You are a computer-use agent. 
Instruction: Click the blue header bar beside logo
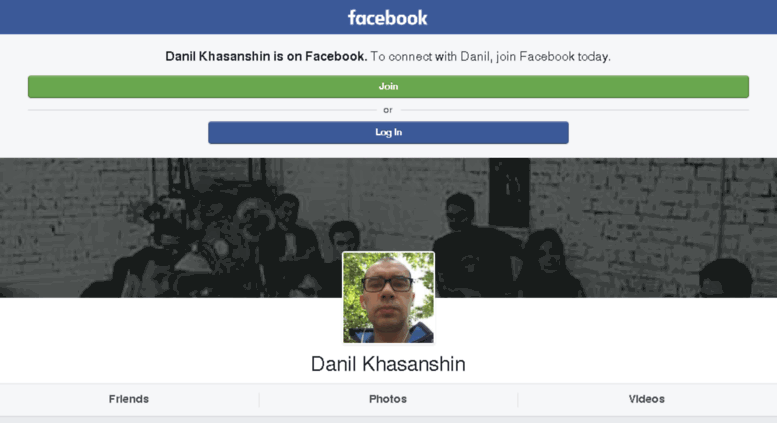tap(173, 17)
